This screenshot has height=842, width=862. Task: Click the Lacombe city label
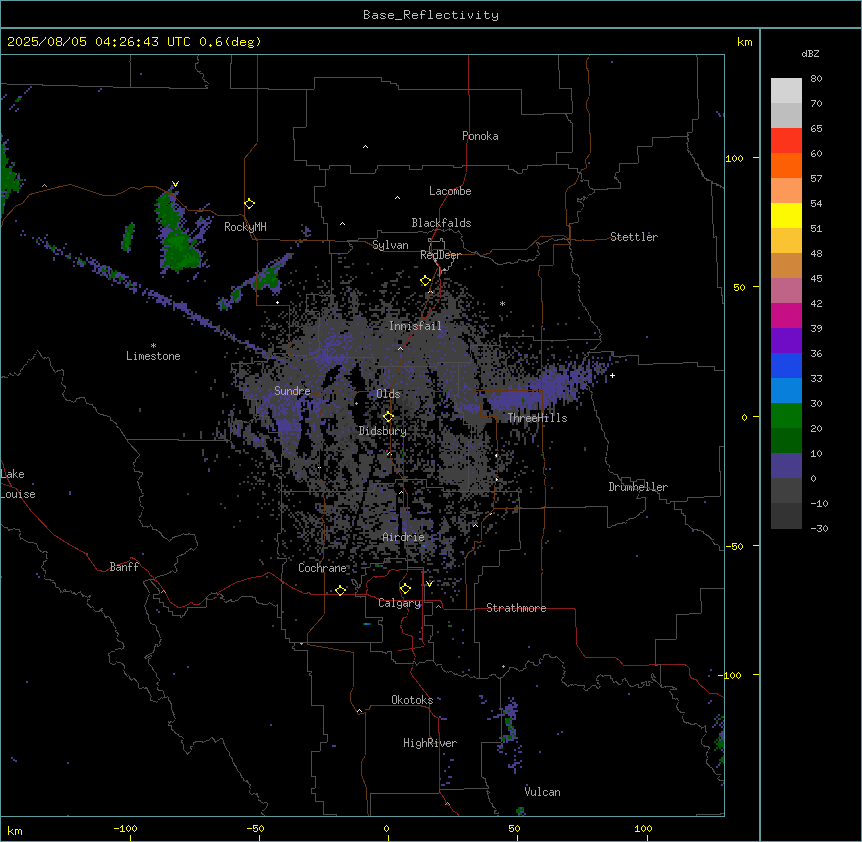tap(450, 191)
